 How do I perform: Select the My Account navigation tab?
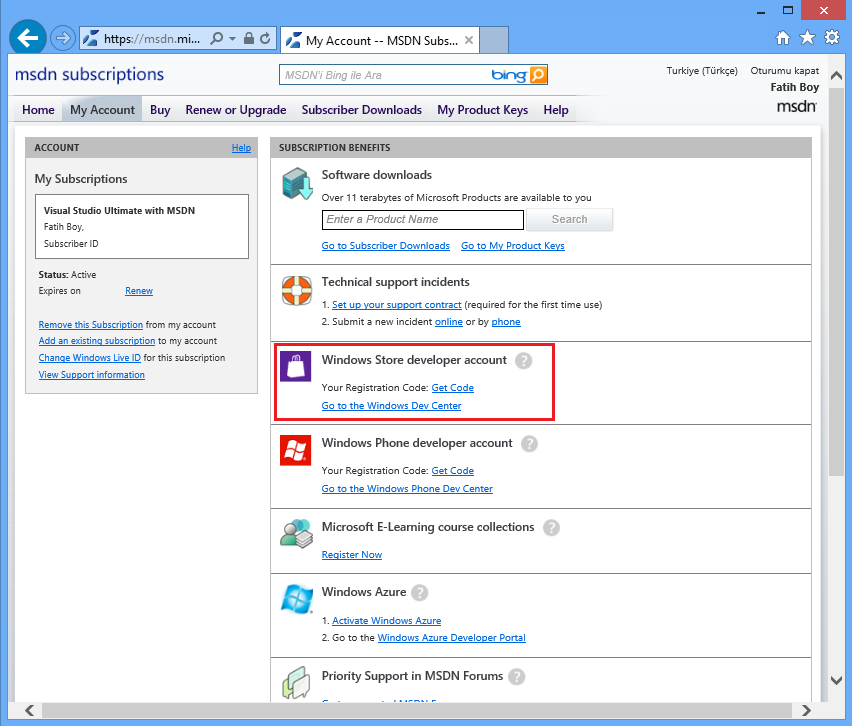point(102,110)
